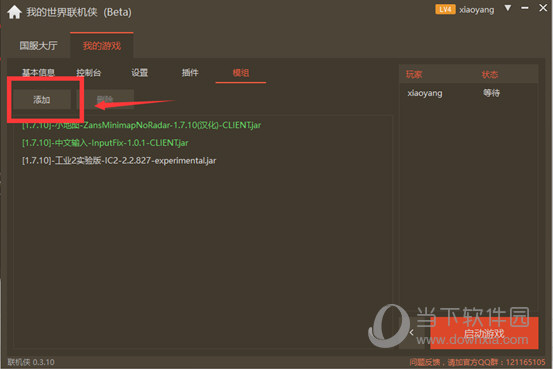Minimize the 我的世界联机侠 window
The height and width of the screenshot is (369, 553).
[x=525, y=8]
